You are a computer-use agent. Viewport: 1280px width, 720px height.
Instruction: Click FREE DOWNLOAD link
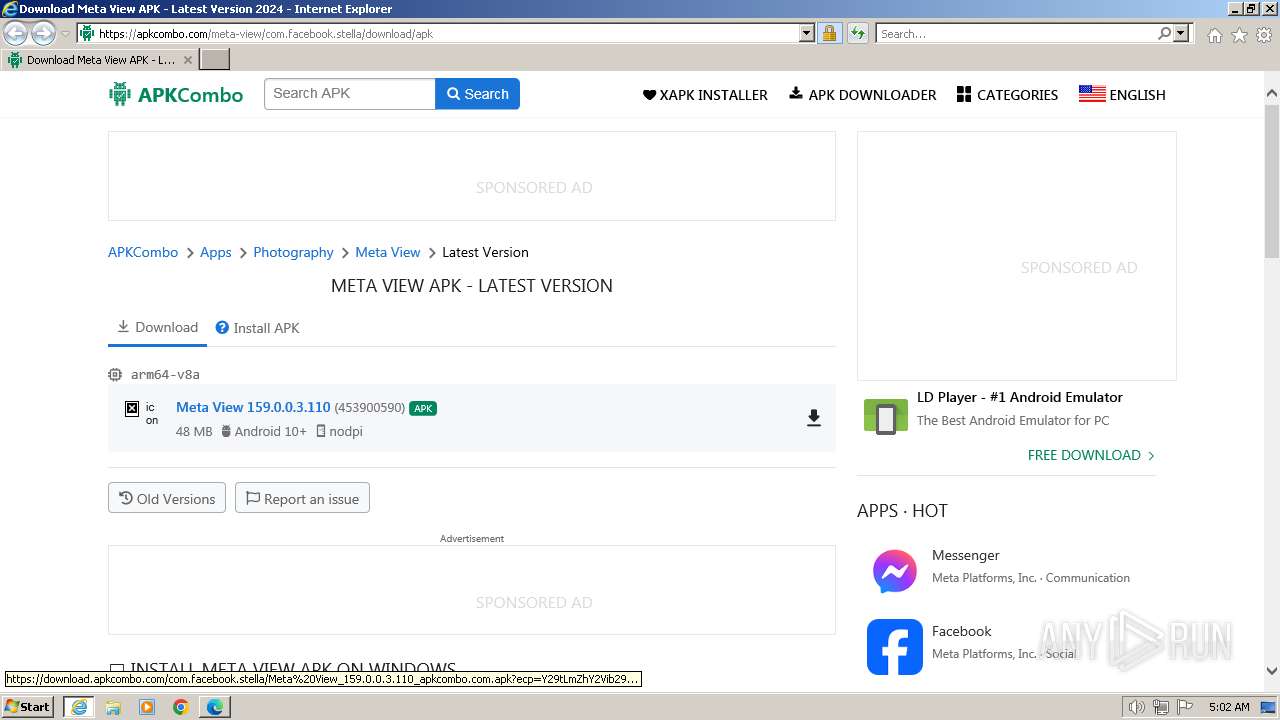pyautogui.click(x=1091, y=455)
